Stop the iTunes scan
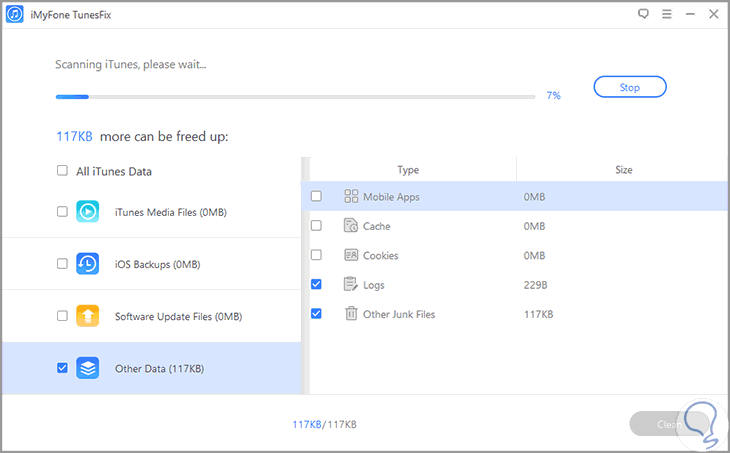This screenshot has height=453, width=730. (629, 88)
